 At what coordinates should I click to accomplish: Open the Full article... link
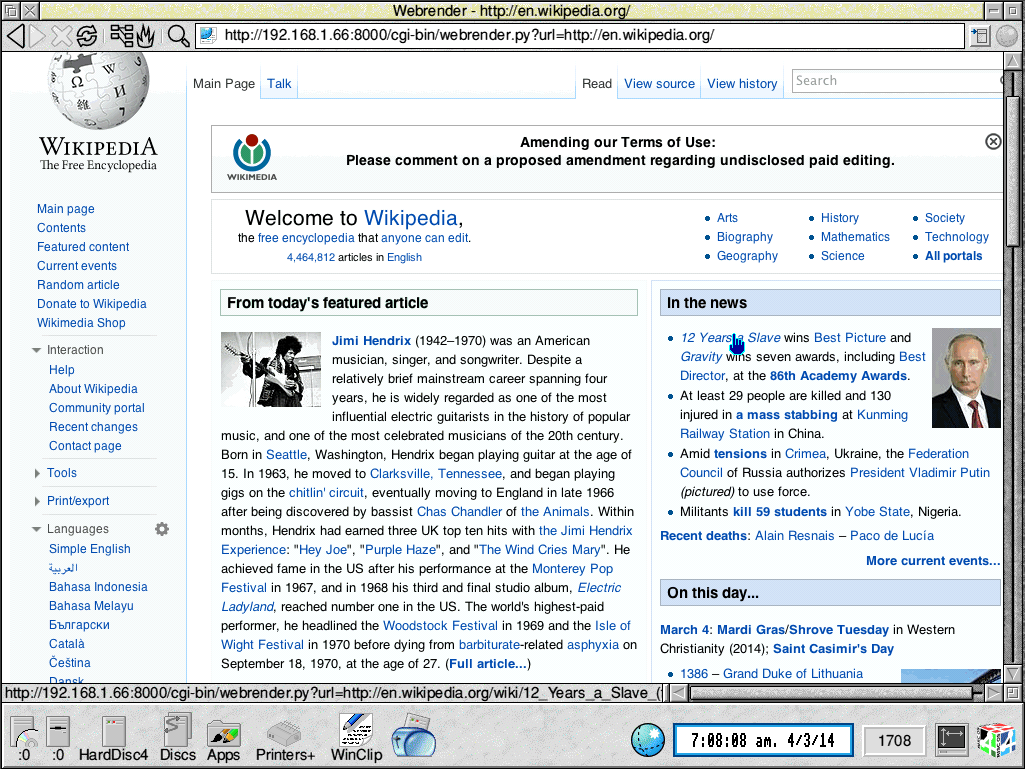pyautogui.click(x=488, y=664)
